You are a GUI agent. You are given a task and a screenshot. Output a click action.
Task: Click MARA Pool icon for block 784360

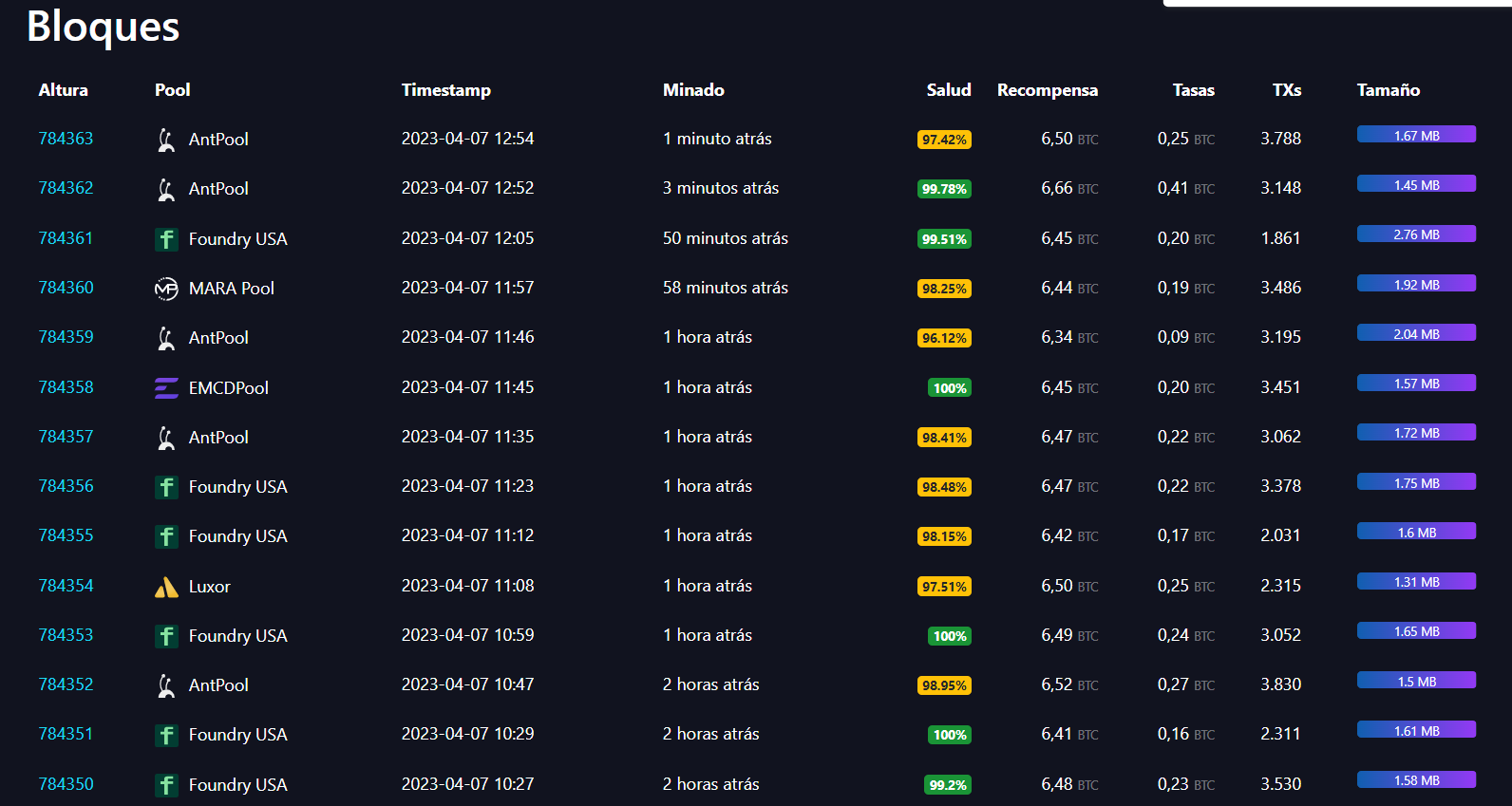point(166,289)
